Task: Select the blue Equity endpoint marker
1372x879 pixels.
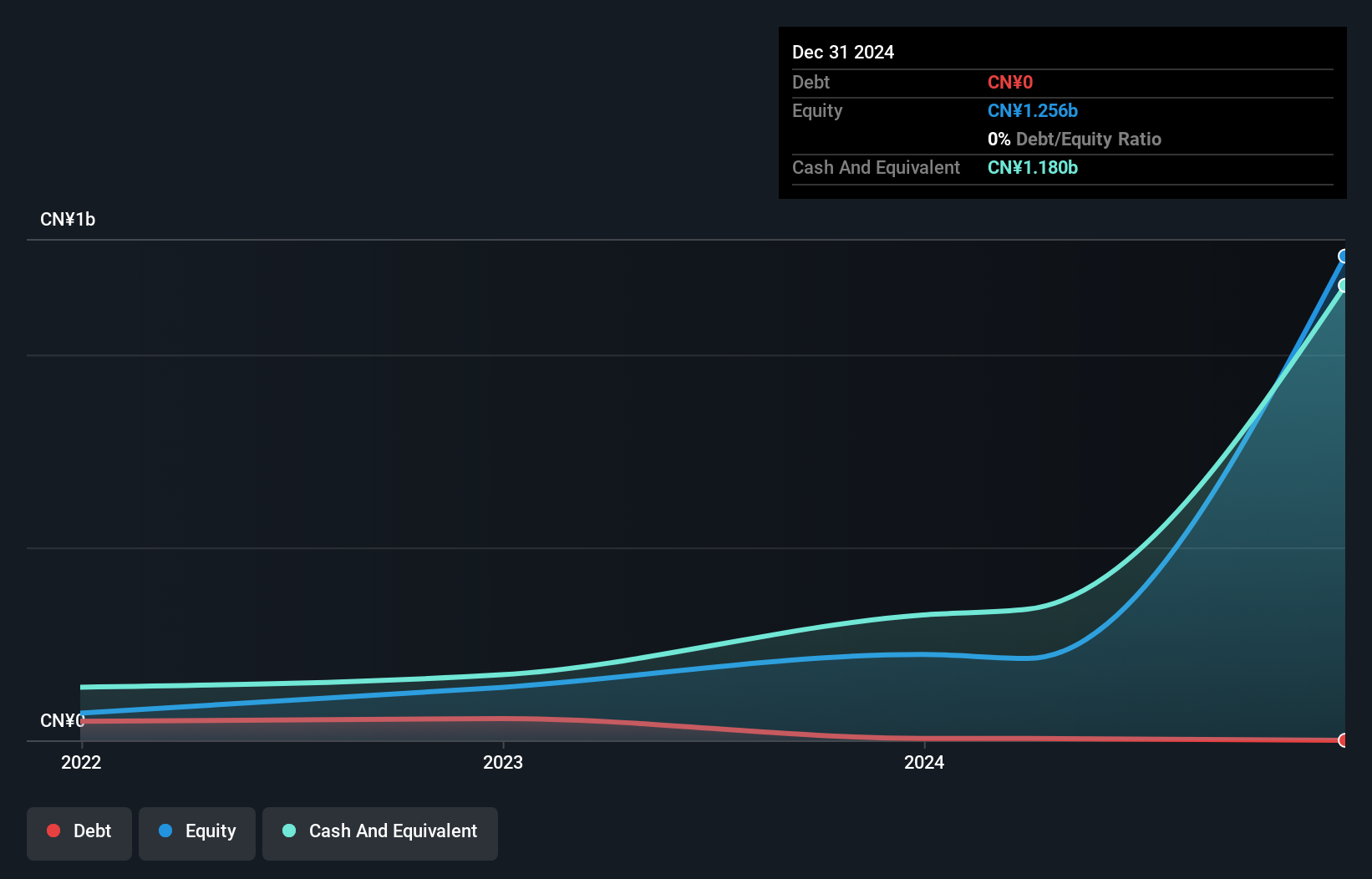Action: (1344, 257)
